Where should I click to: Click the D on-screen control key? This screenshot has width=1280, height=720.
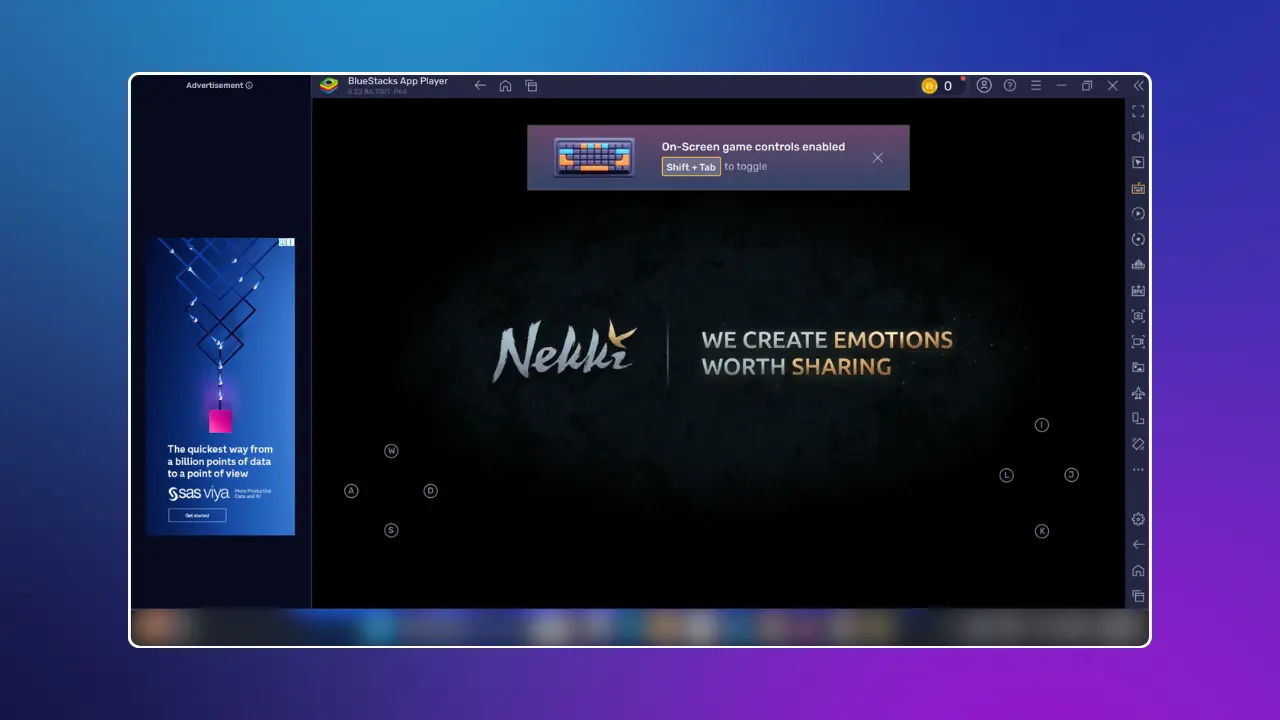pos(431,491)
